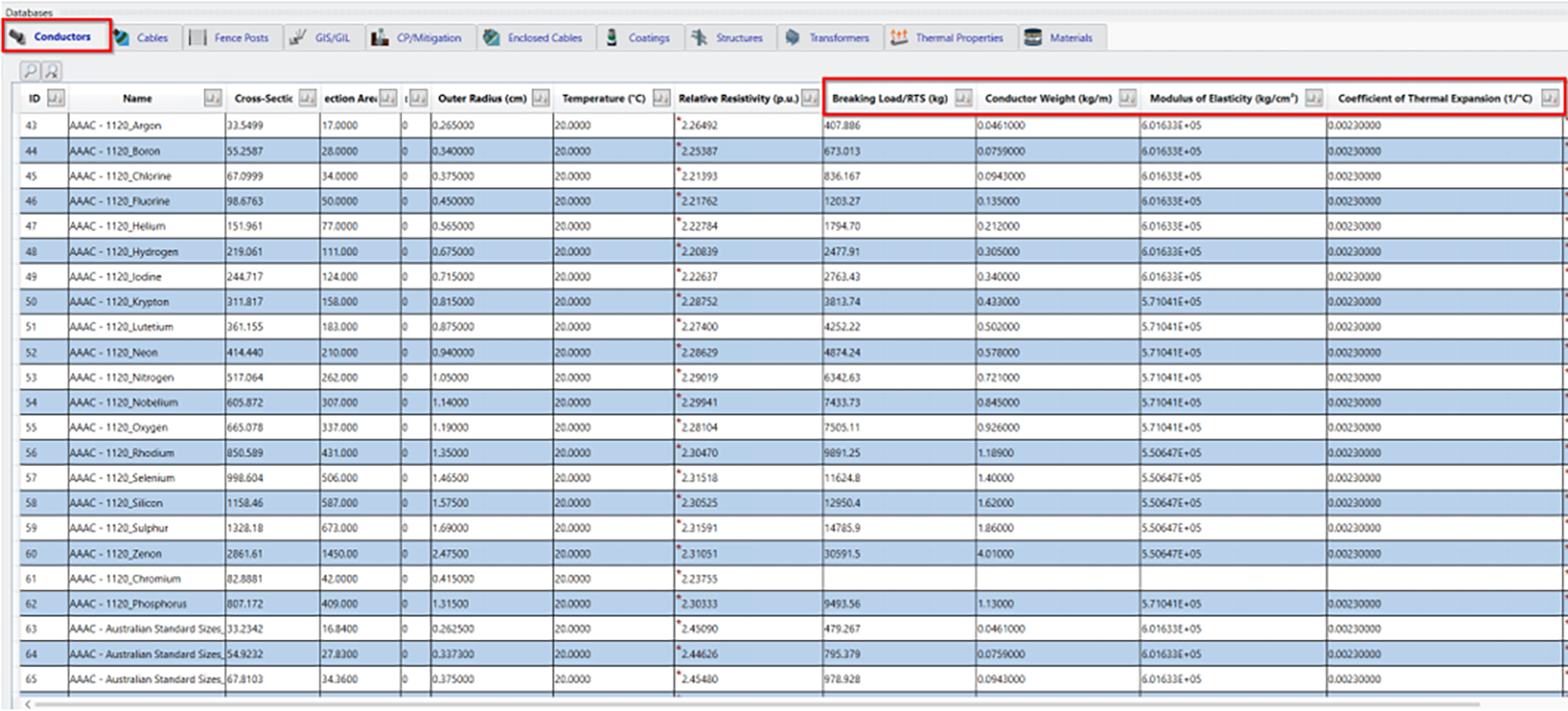1568x711 pixels.
Task: Open the filter button in the Outer Radius column
Action: tap(541, 97)
